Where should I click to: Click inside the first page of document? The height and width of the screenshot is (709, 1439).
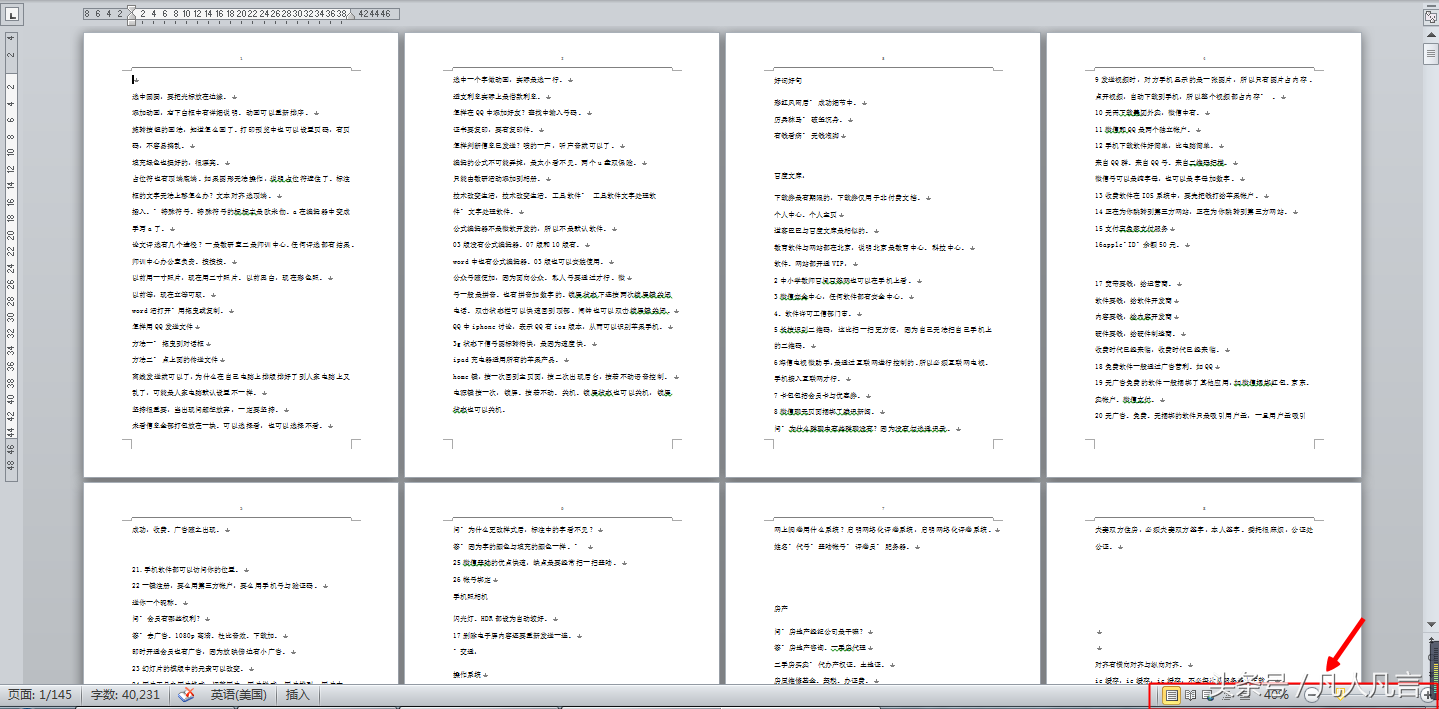(240, 250)
